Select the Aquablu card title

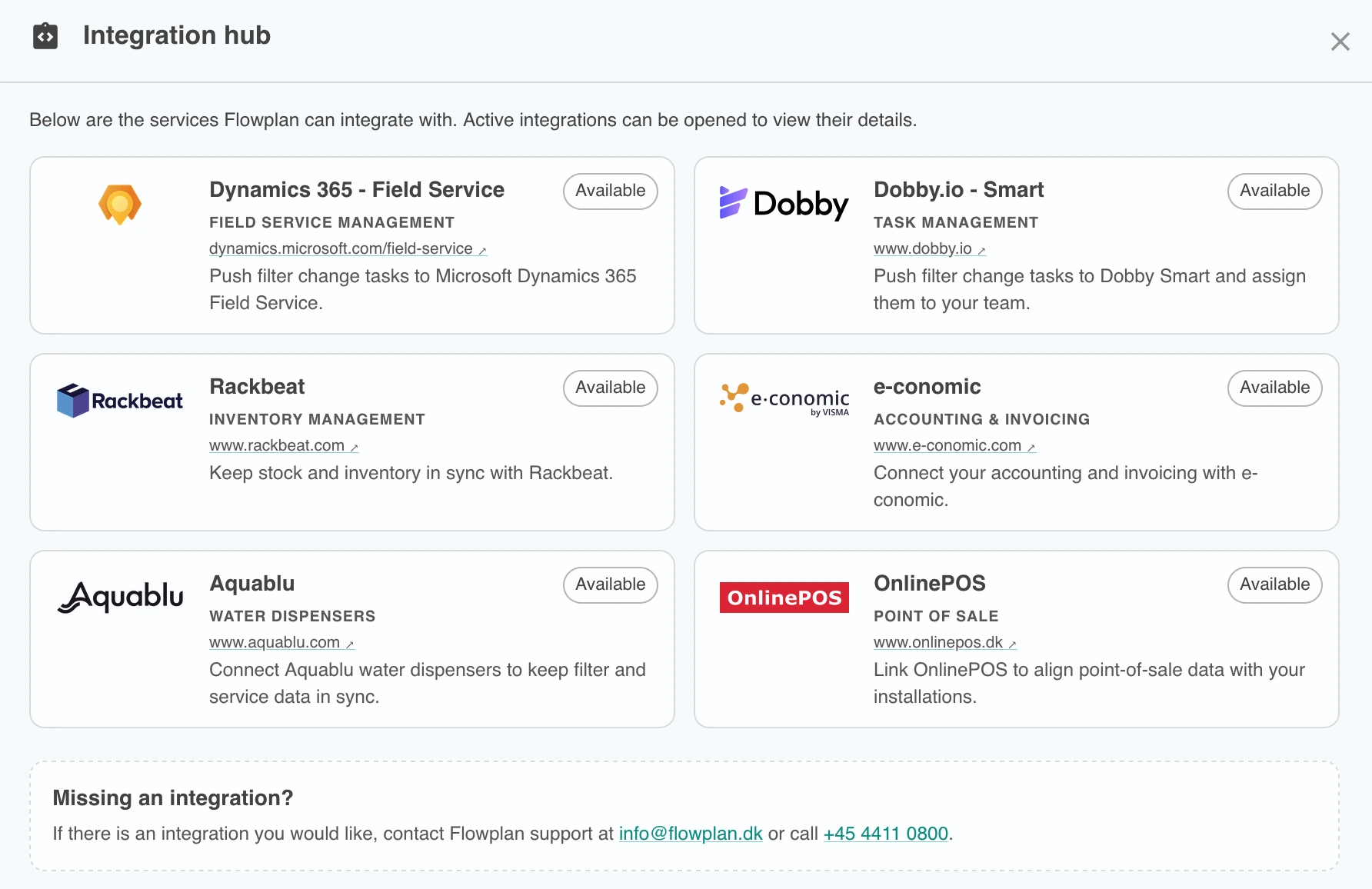251,584
